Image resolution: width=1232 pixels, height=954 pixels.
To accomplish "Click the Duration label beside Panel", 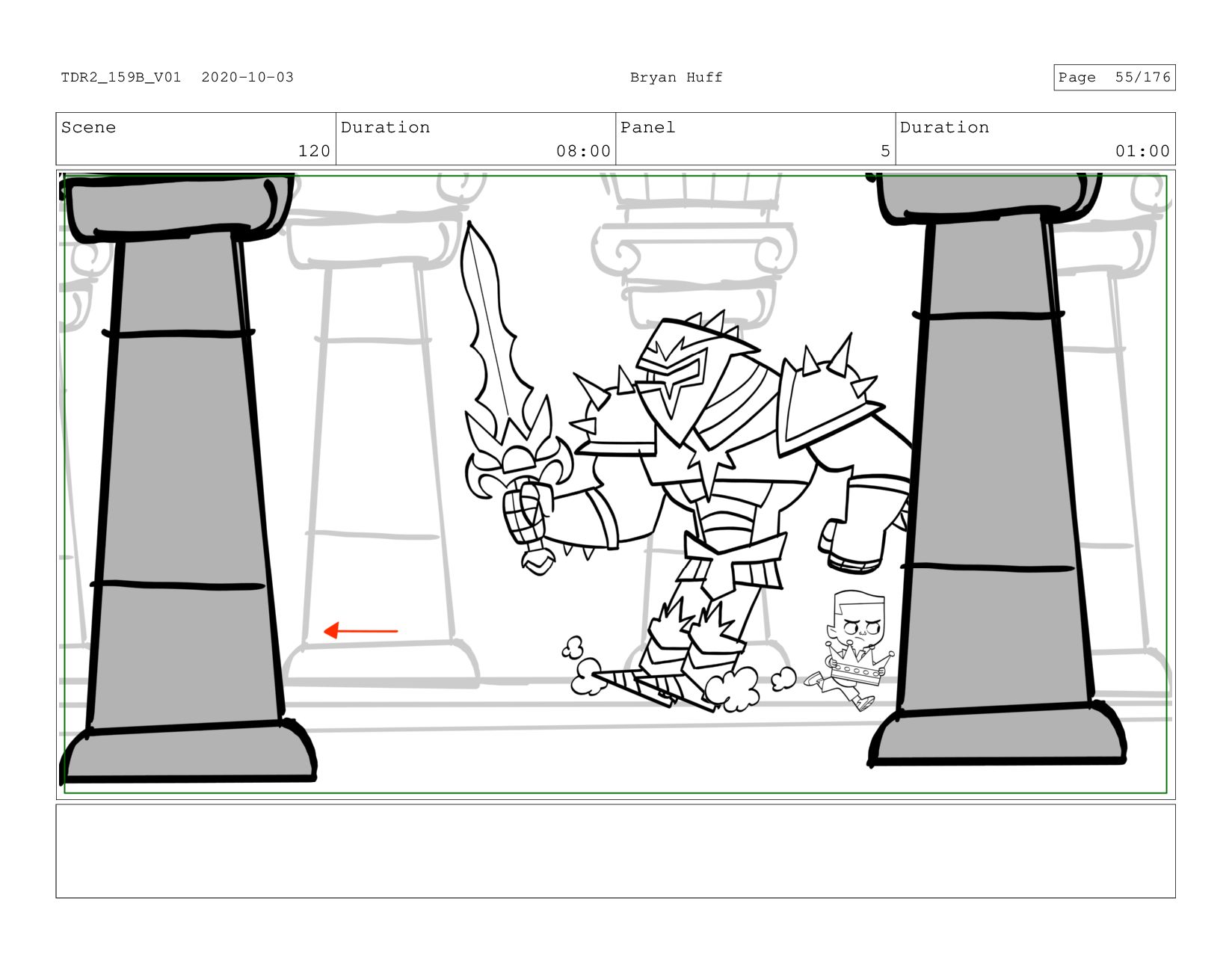I will coord(944,127).
